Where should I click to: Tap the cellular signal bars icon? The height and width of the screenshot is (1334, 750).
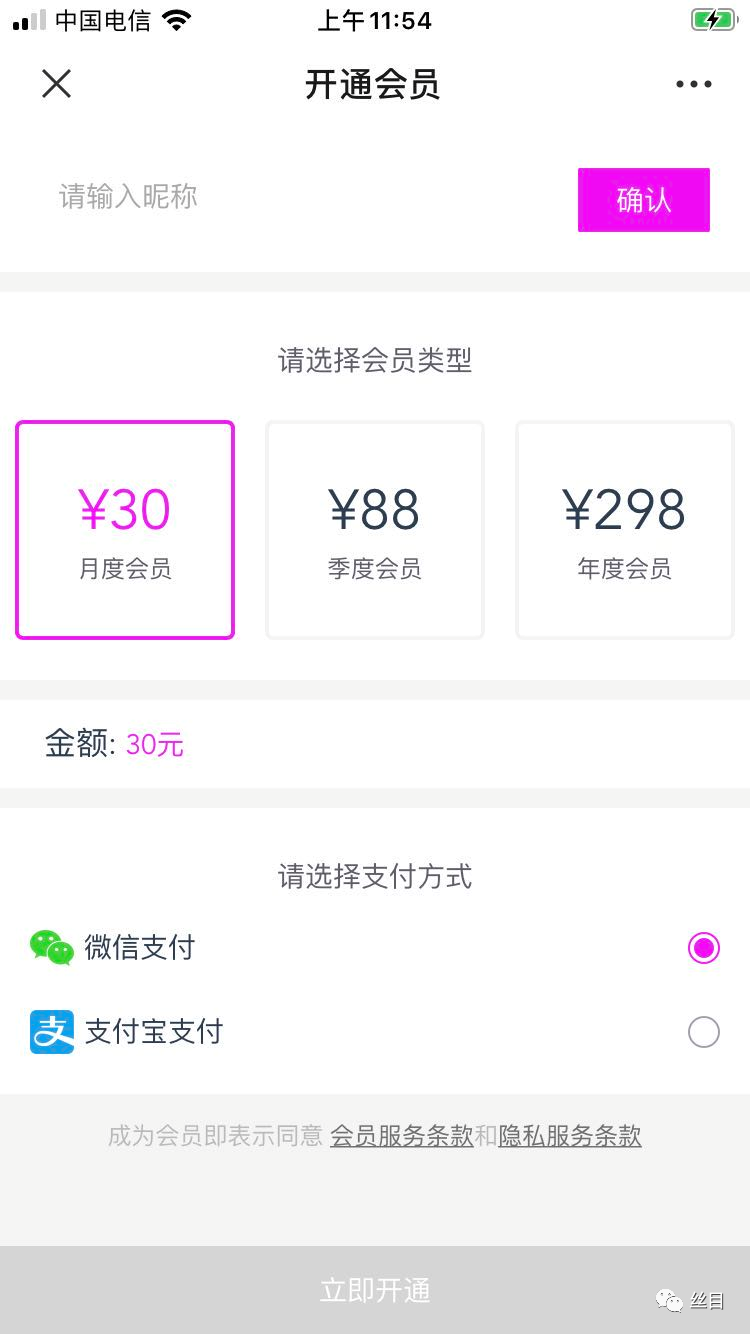(x=29, y=20)
